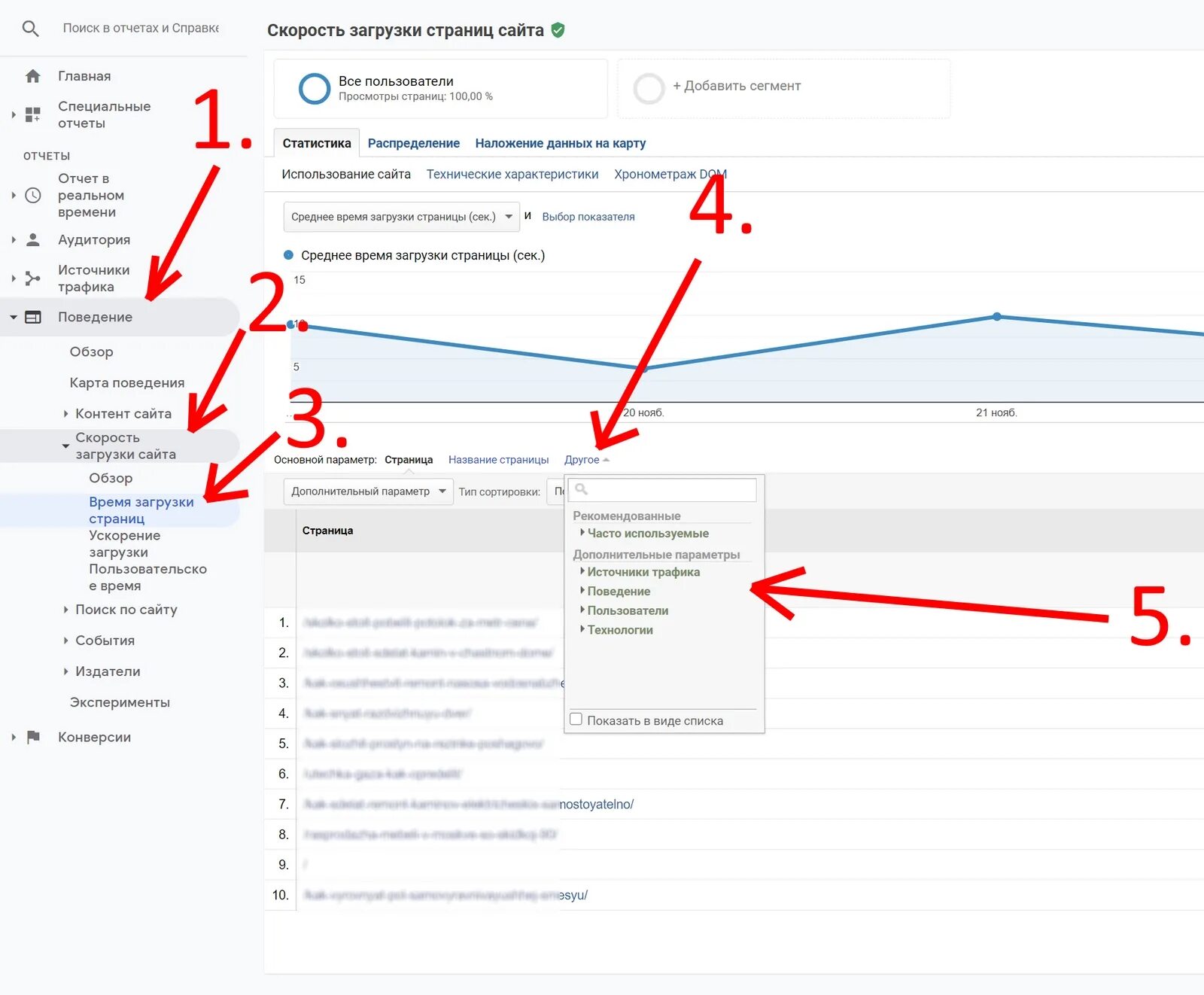
Task: Open Карта поведения report
Action: click(126, 383)
